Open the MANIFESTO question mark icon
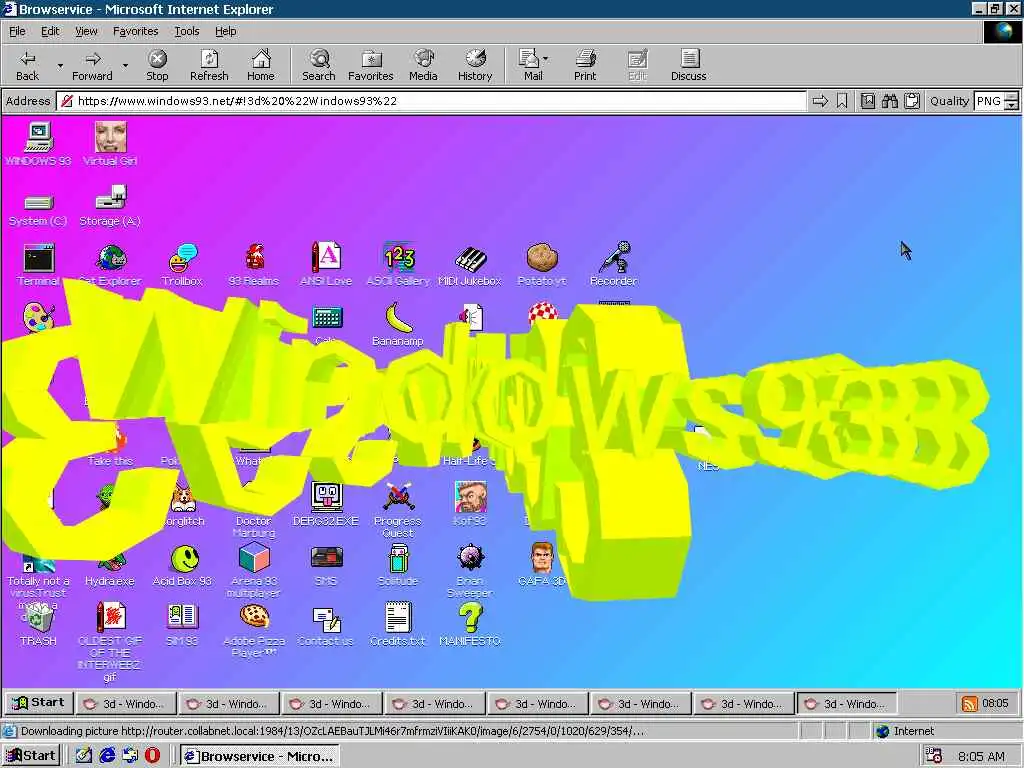 (x=470, y=624)
